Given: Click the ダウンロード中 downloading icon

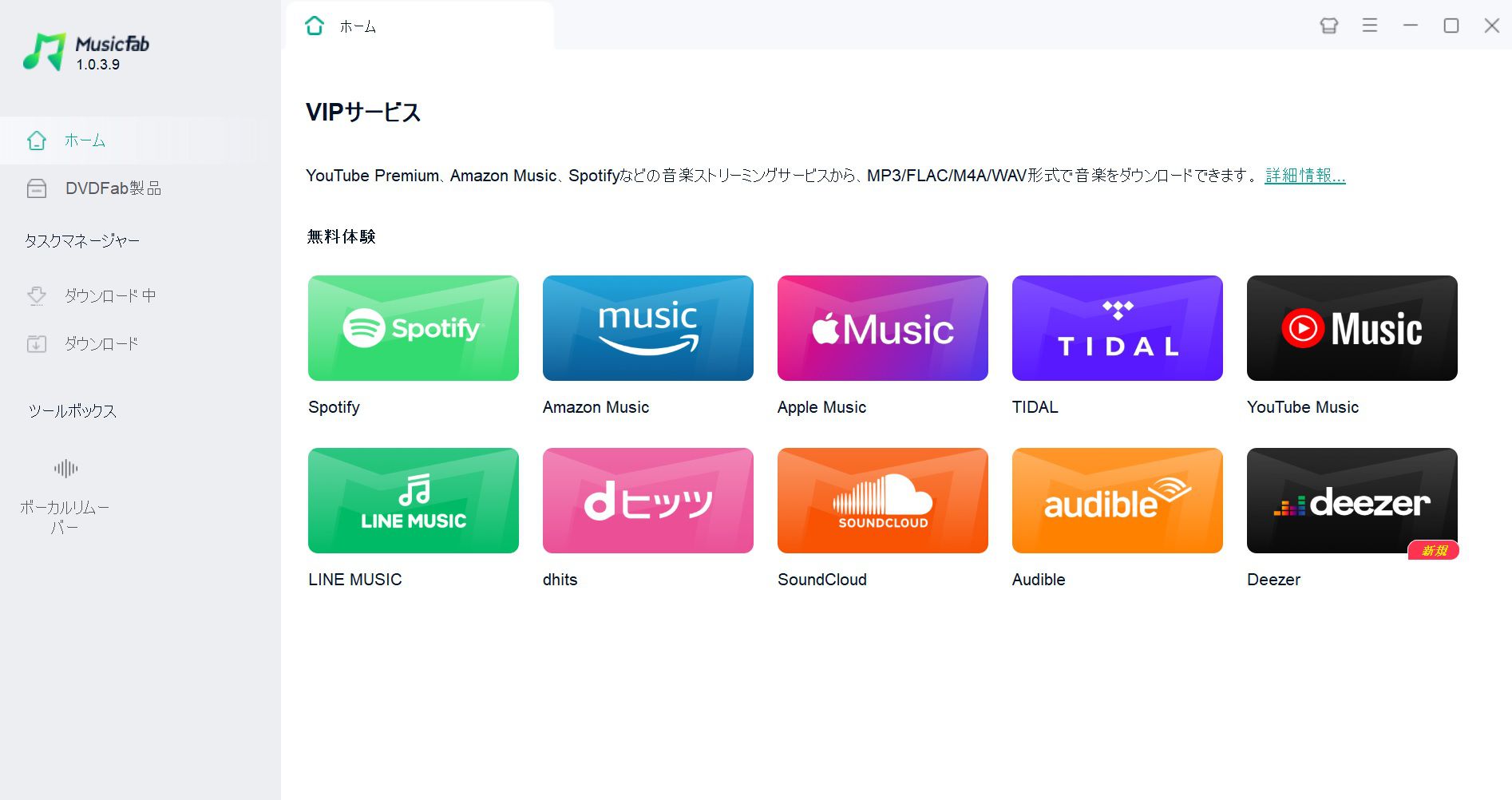Looking at the screenshot, I should click(37, 296).
